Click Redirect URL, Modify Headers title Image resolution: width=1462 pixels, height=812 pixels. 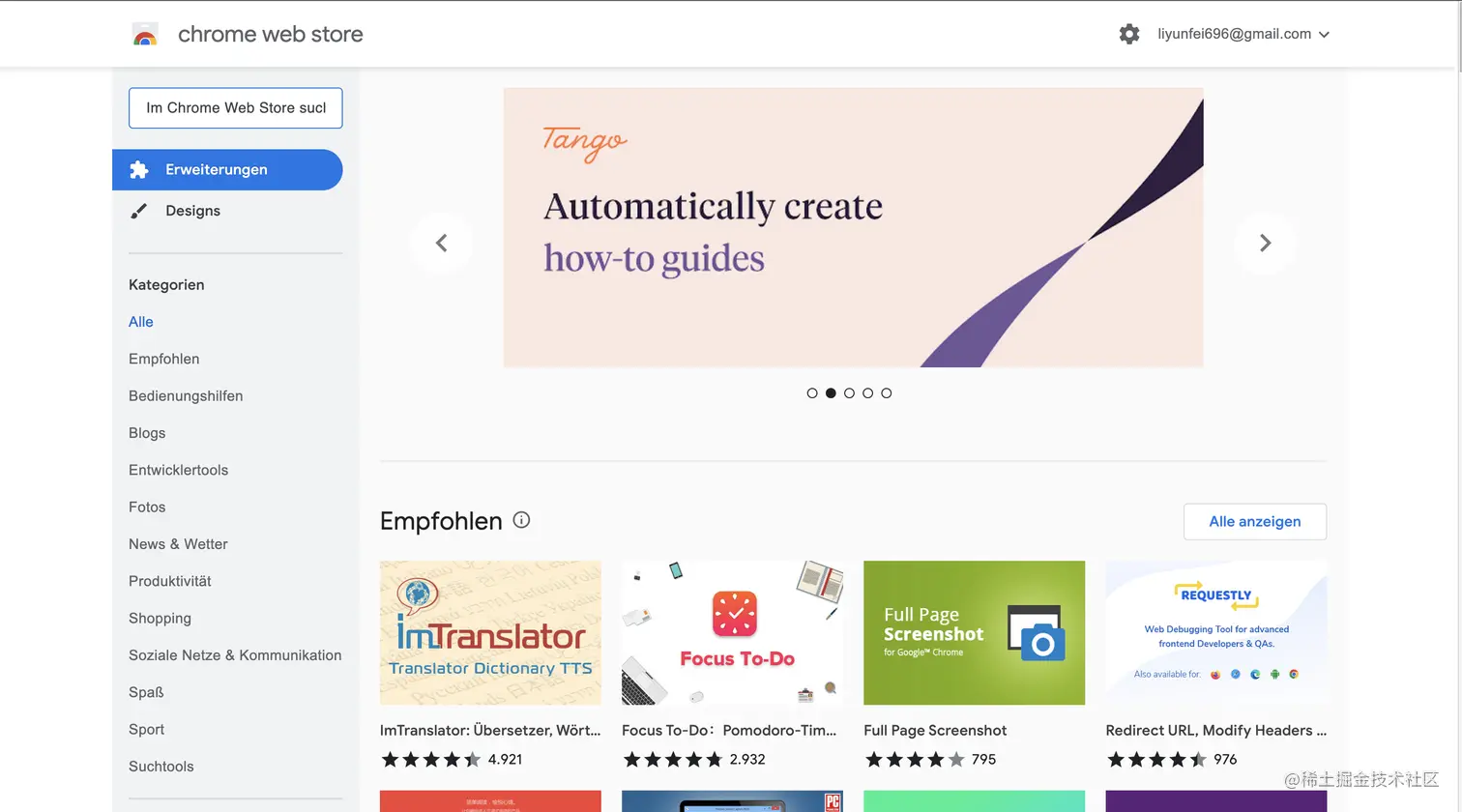tap(1216, 731)
